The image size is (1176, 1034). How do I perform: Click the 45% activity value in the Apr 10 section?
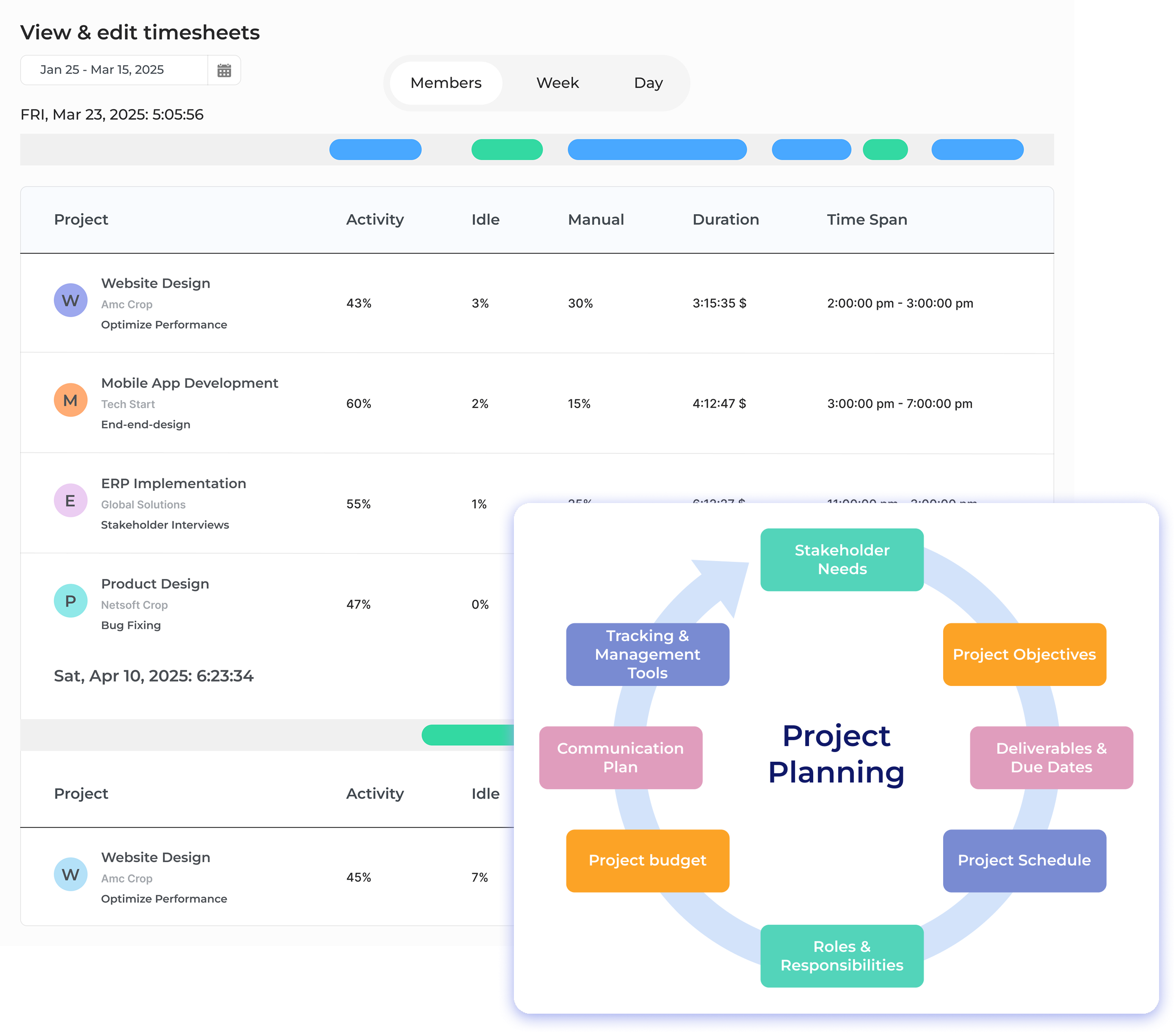[359, 877]
